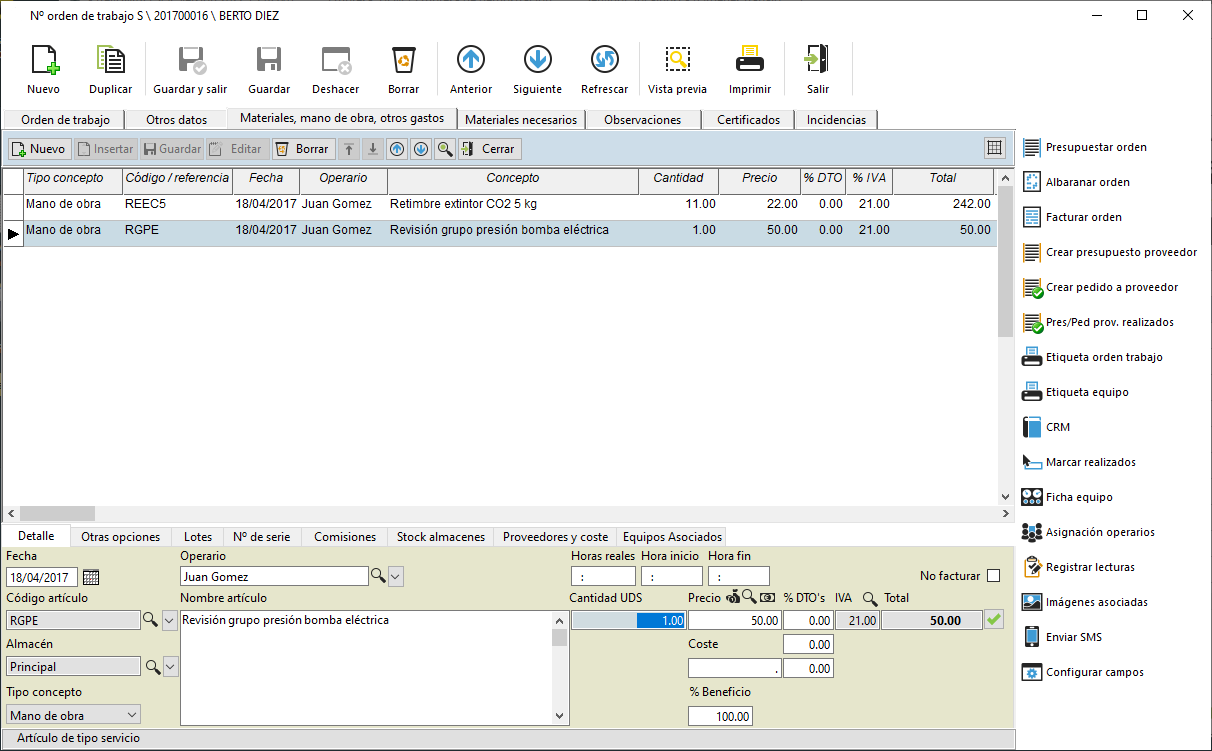Select the Stock almacenes detail tab

pos(441,537)
